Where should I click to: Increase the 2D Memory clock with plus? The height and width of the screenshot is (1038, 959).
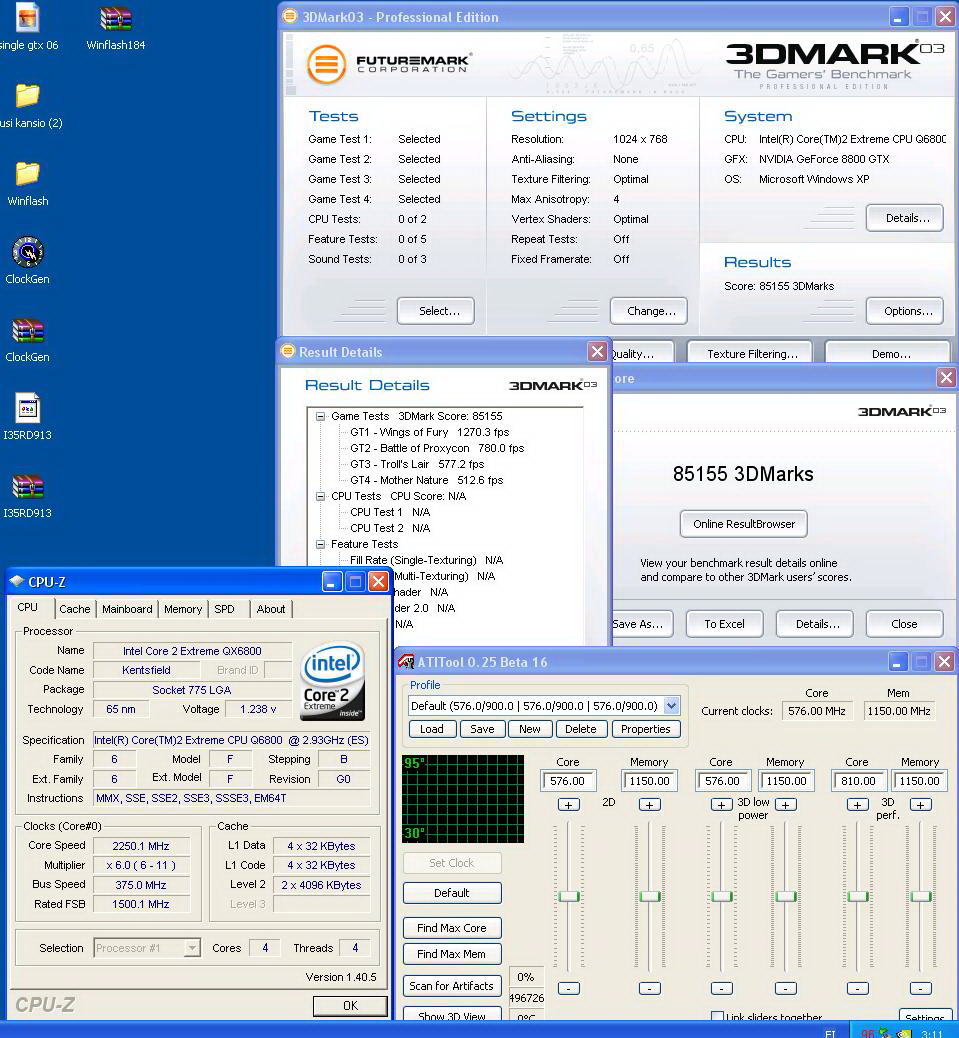tap(649, 805)
